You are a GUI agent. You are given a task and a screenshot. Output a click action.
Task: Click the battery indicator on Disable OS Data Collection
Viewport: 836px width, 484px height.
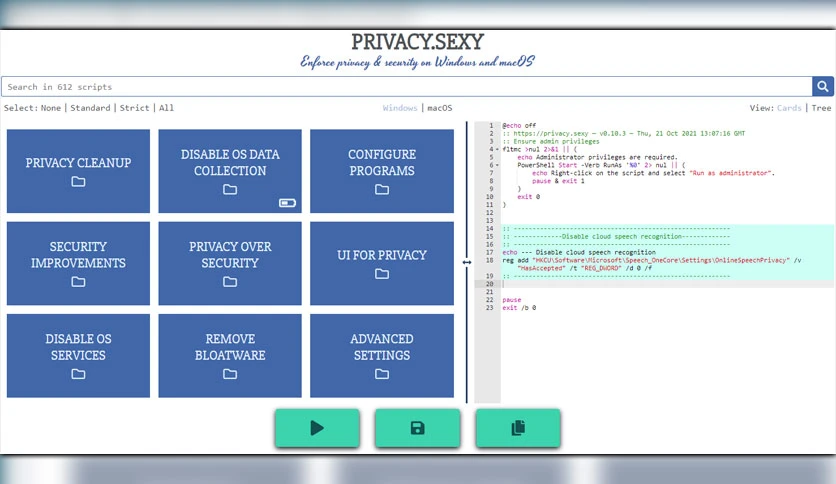(287, 203)
